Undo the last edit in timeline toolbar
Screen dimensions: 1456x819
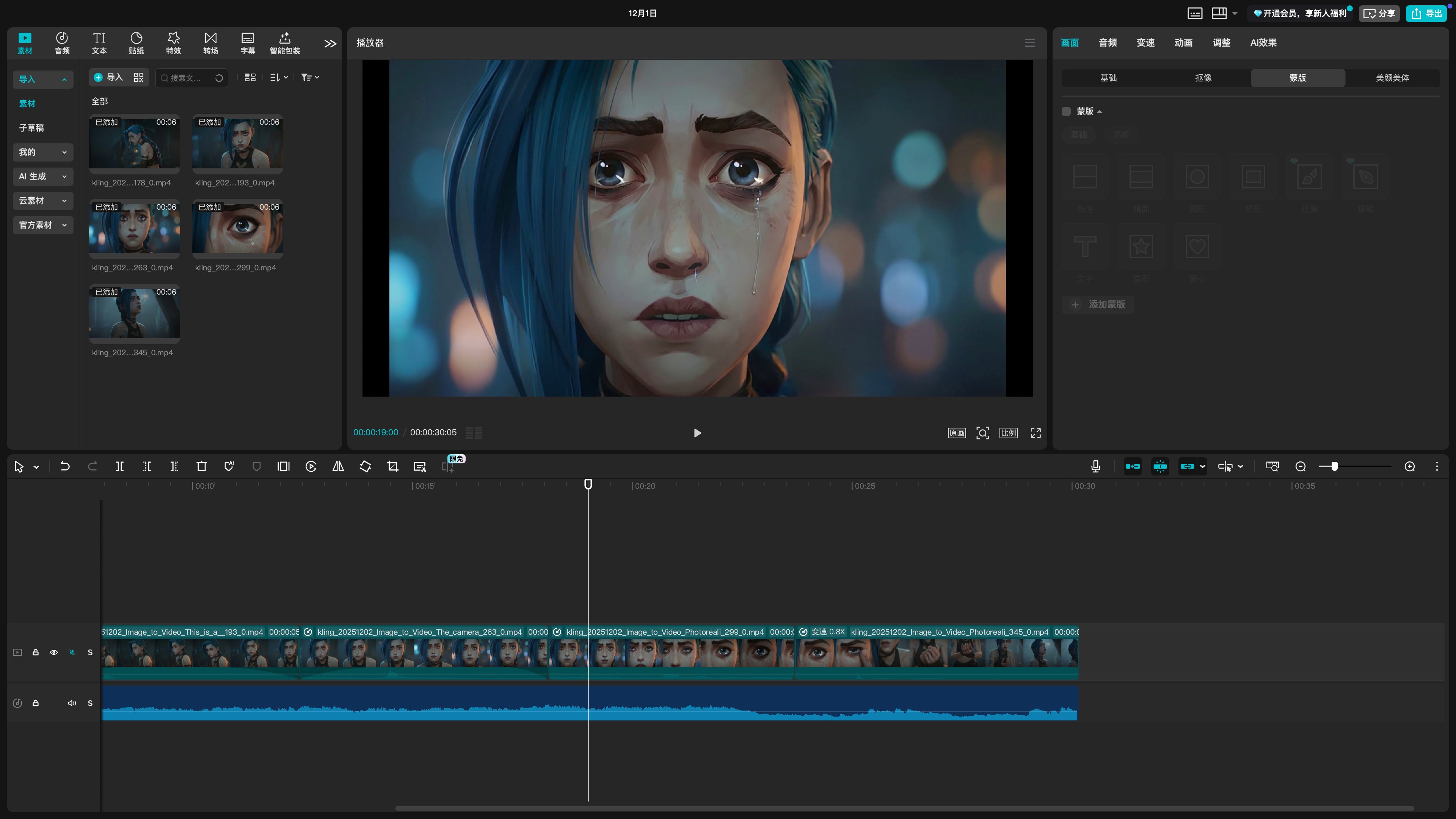(x=65, y=466)
